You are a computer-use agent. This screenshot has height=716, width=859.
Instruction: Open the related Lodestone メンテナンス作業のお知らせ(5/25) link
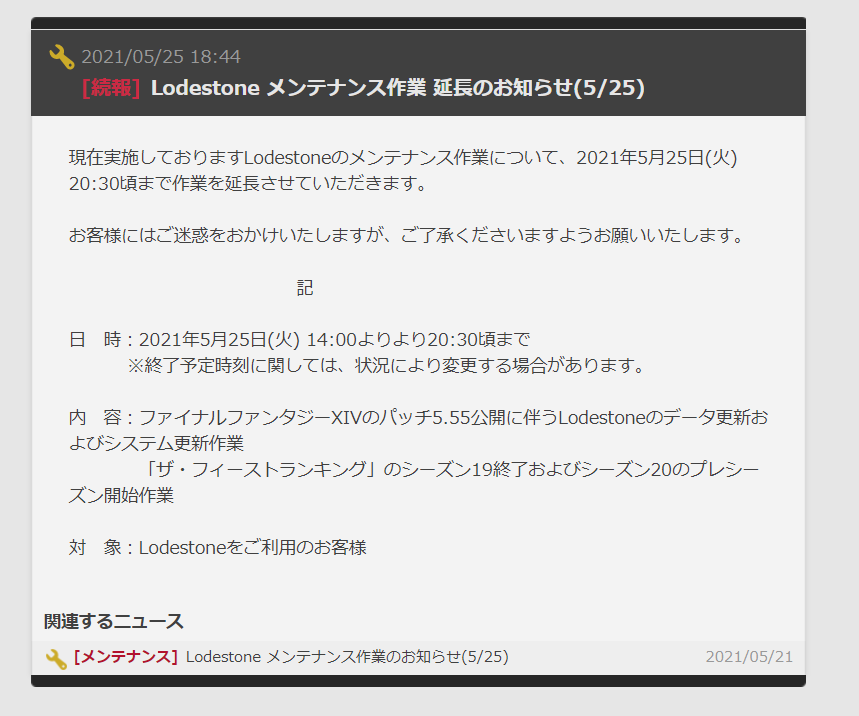[347, 656]
